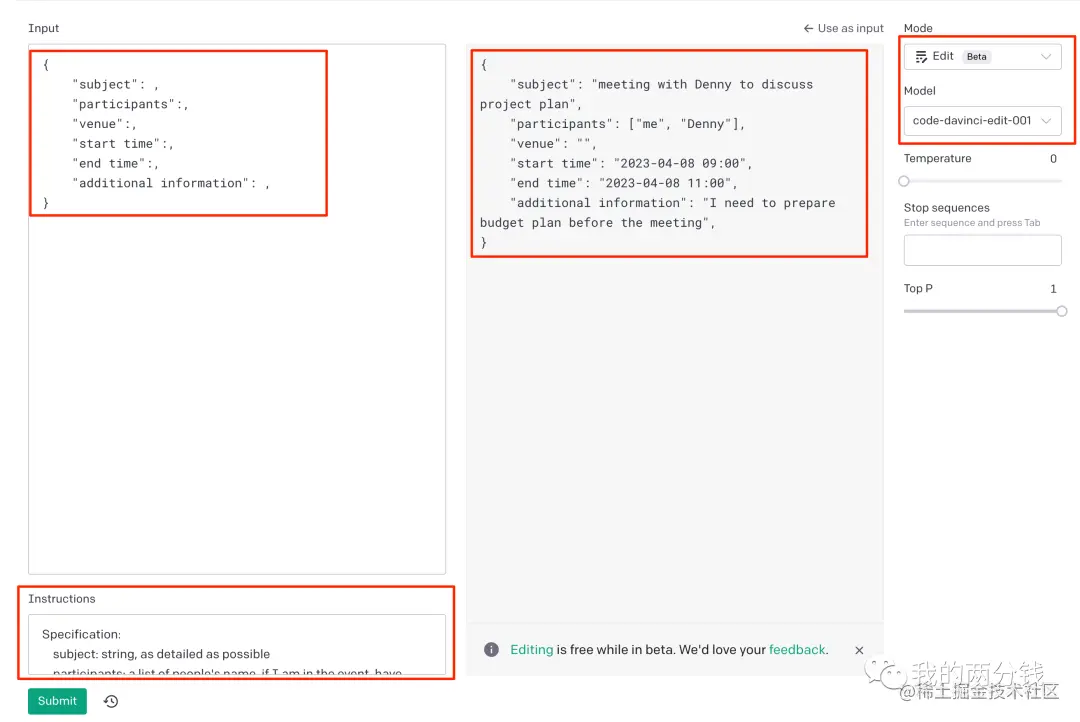Click the Input JSON text area

(237, 309)
